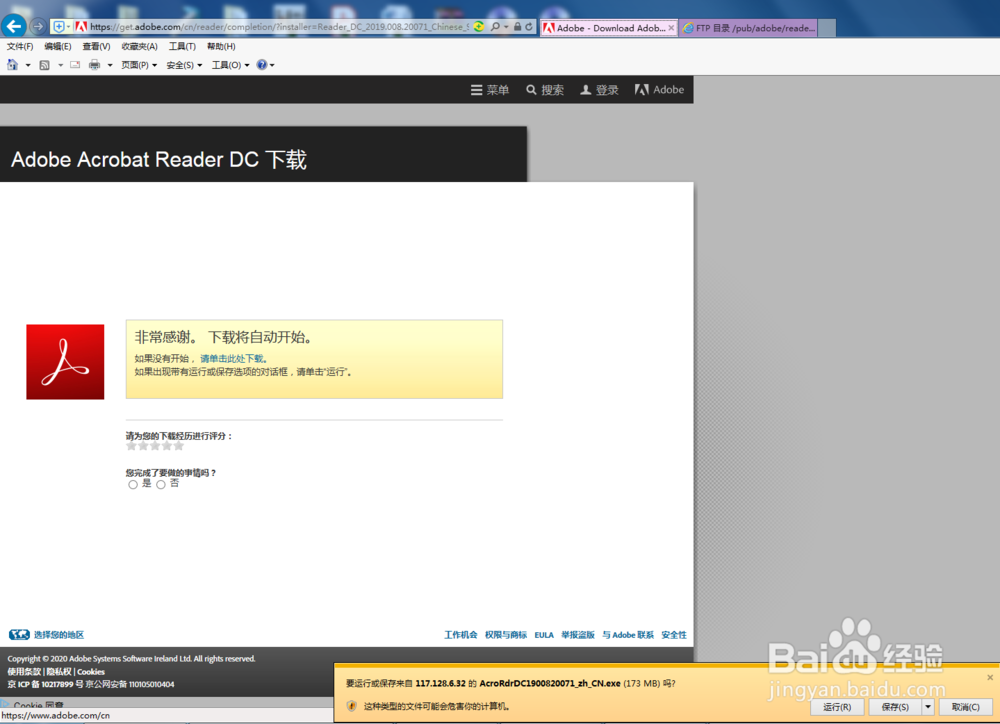Click the globe icon next to 选择您的地区

tap(17, 634)
